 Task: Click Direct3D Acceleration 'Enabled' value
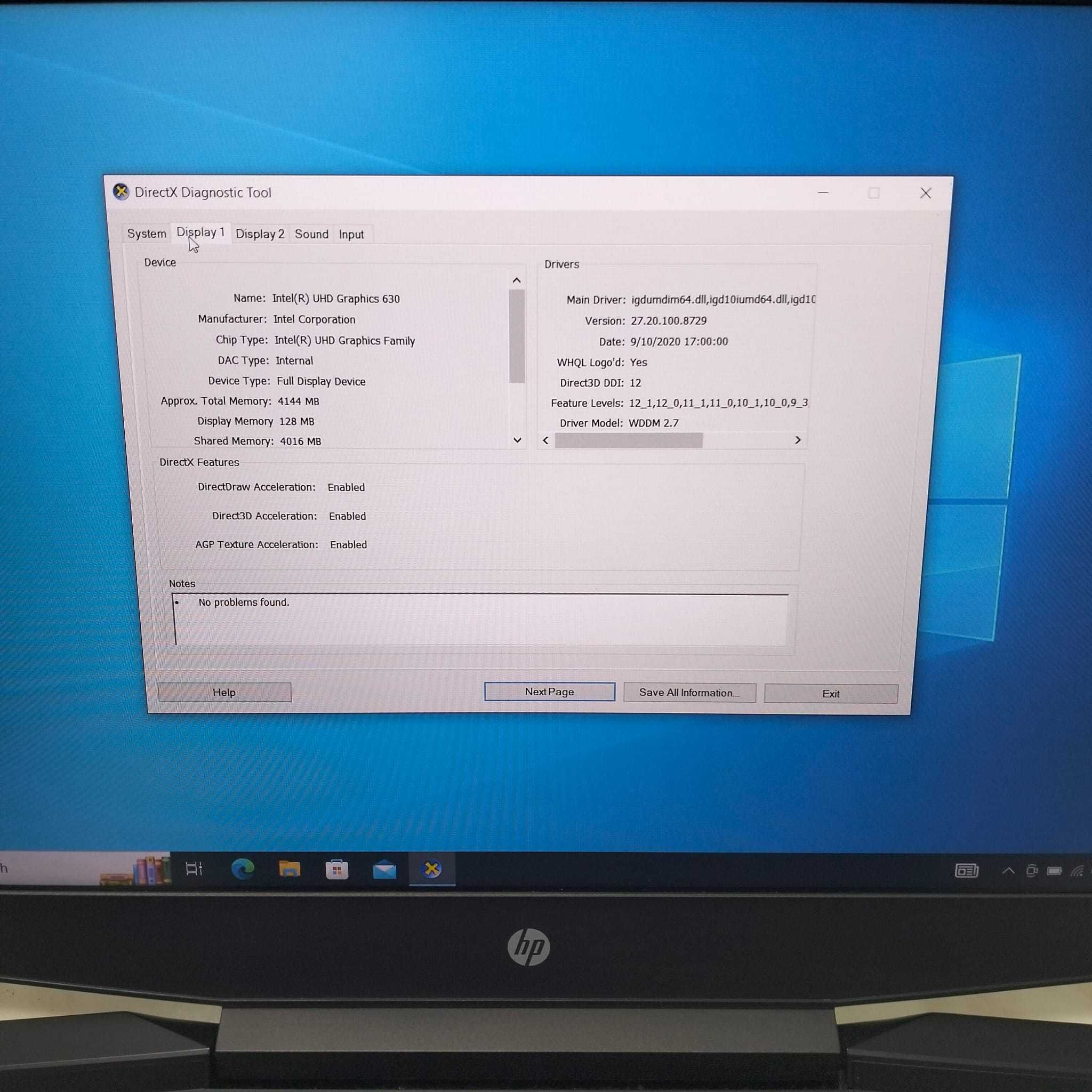click(347, 516)
